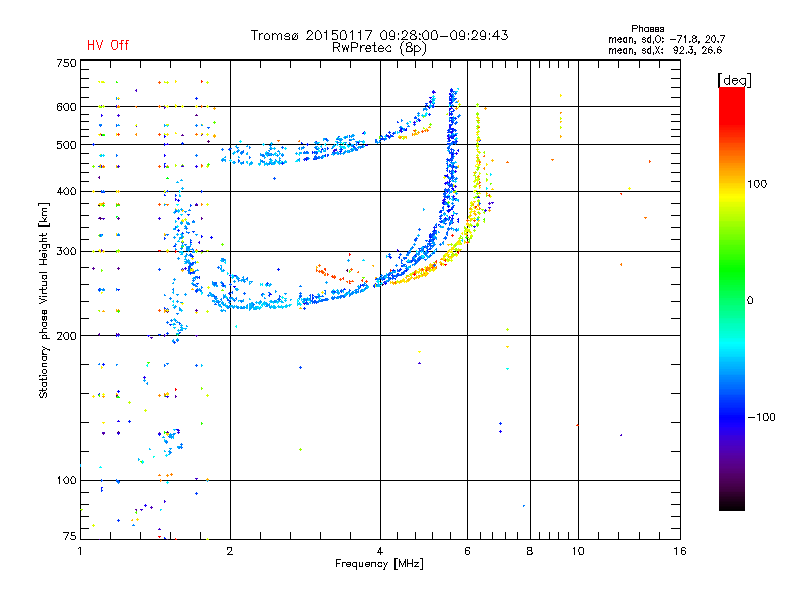Click the x-axis label '6'

click(467, 551)
